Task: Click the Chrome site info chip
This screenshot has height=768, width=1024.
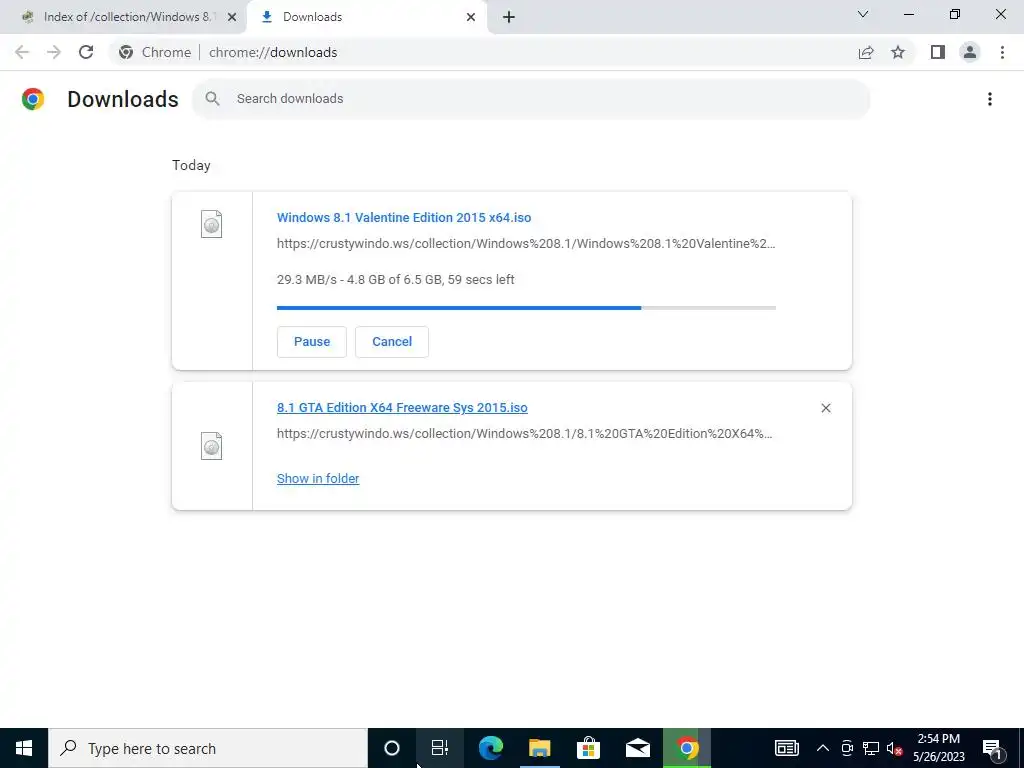Action: pos(155,52)
